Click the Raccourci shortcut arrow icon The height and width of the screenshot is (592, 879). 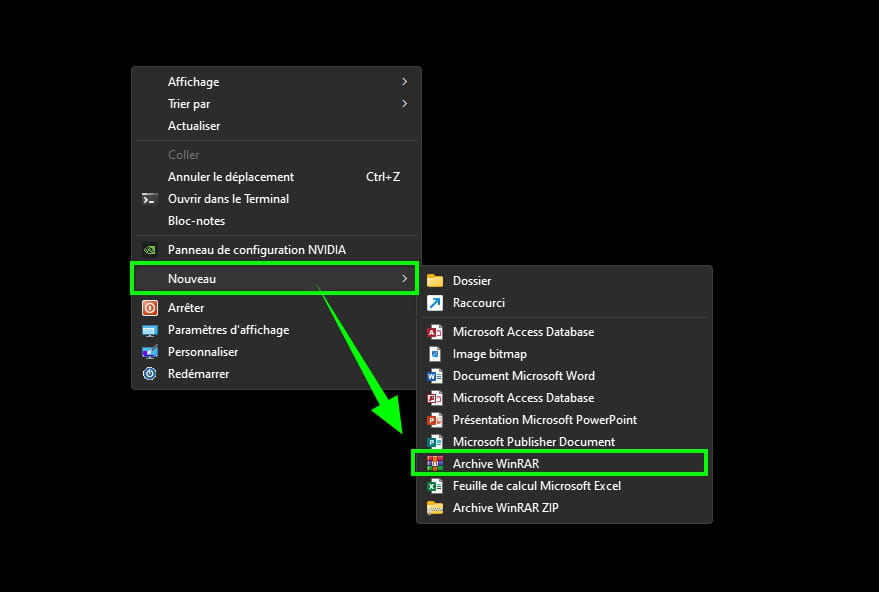pos(435,303)
